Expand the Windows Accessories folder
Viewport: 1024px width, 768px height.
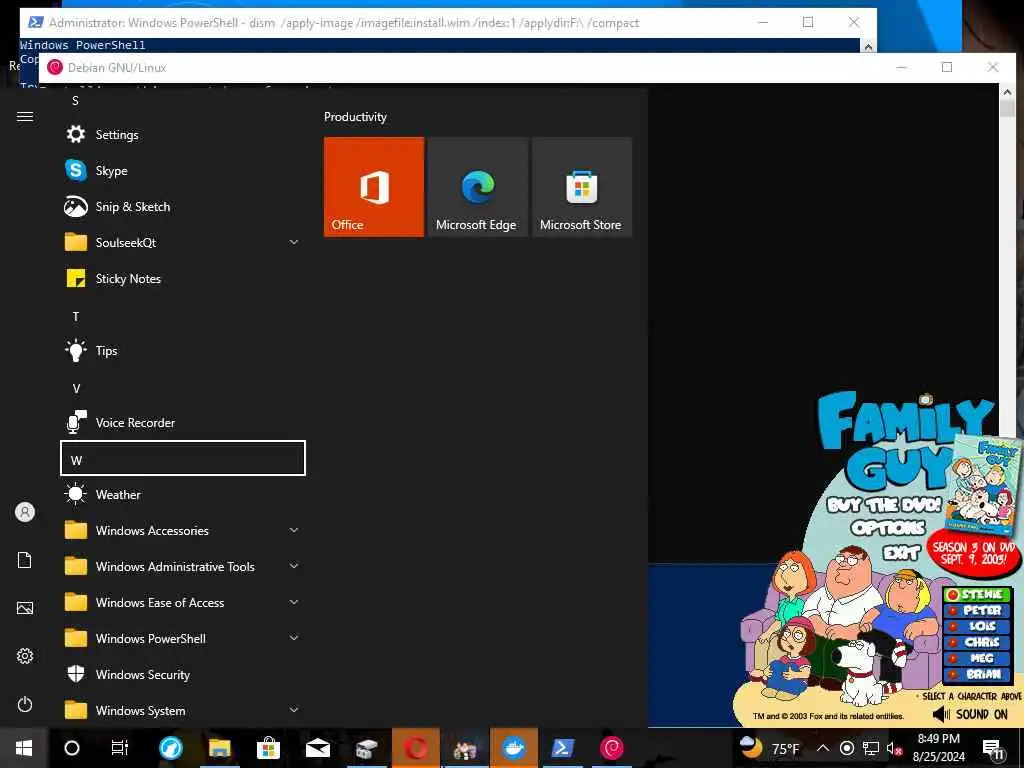pos(183,530)
